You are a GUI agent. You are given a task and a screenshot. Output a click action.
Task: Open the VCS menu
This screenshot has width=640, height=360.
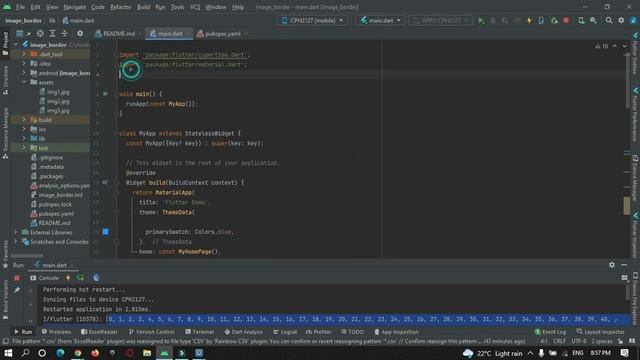(x=195, y=7)
